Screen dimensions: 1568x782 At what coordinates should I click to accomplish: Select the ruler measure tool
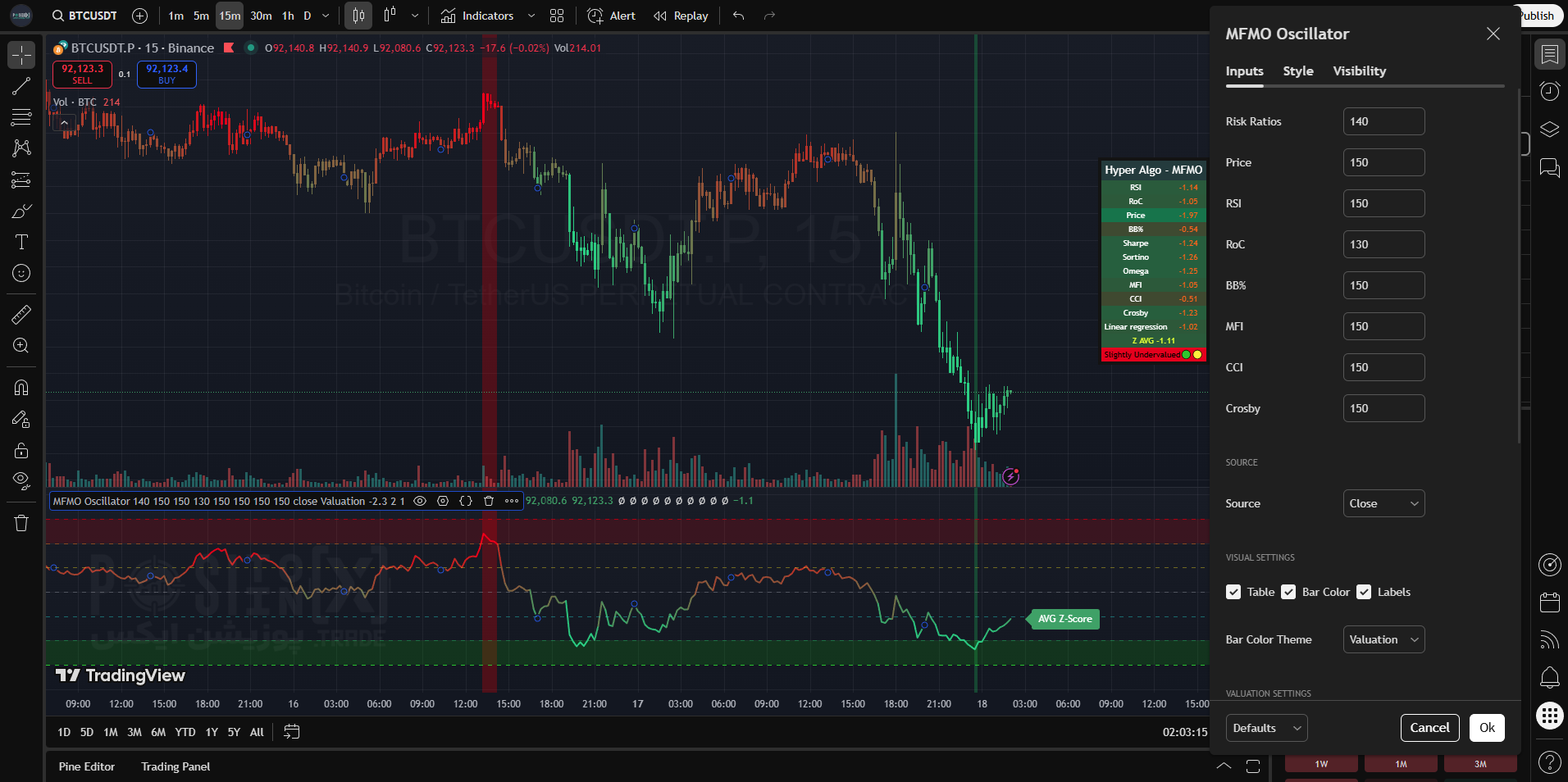click(x=21, y=314)
